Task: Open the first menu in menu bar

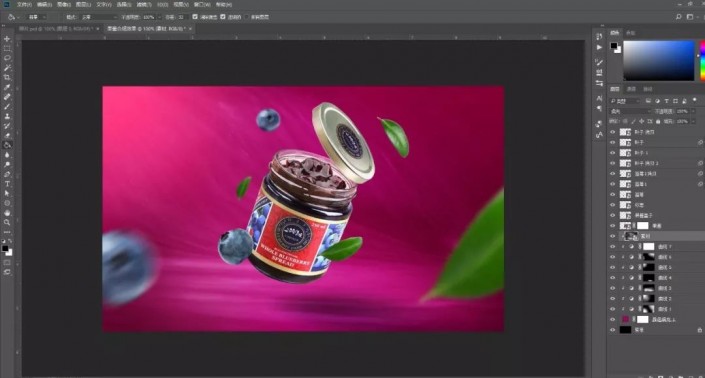Action: [x=24, y=4]
